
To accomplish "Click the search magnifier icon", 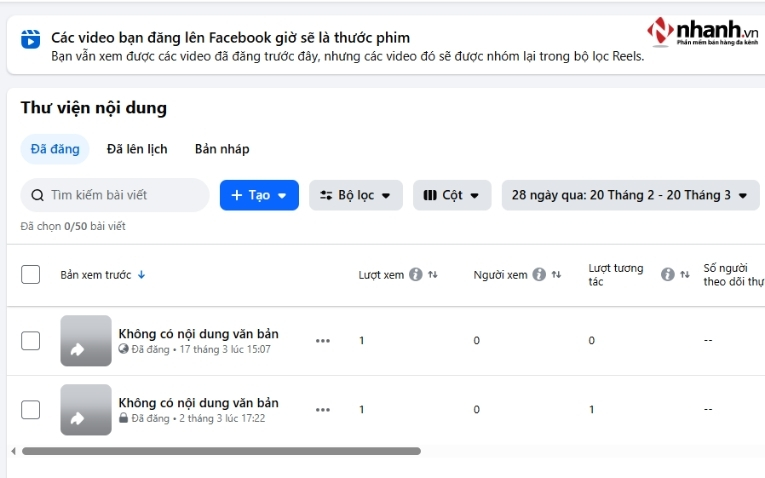I will pyautogui.click(x=37, y=195).
